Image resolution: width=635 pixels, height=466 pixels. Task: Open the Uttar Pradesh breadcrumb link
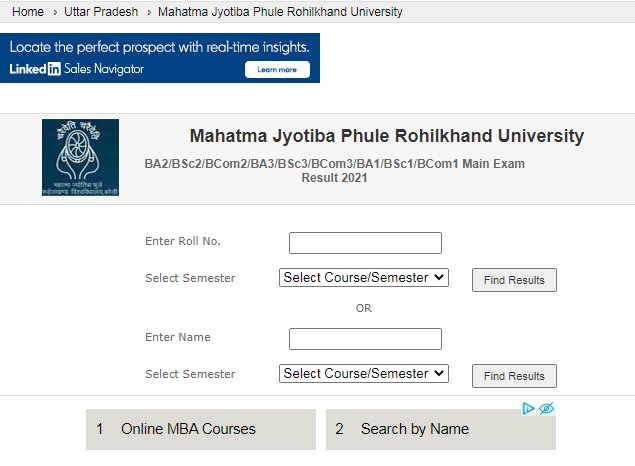101,12
